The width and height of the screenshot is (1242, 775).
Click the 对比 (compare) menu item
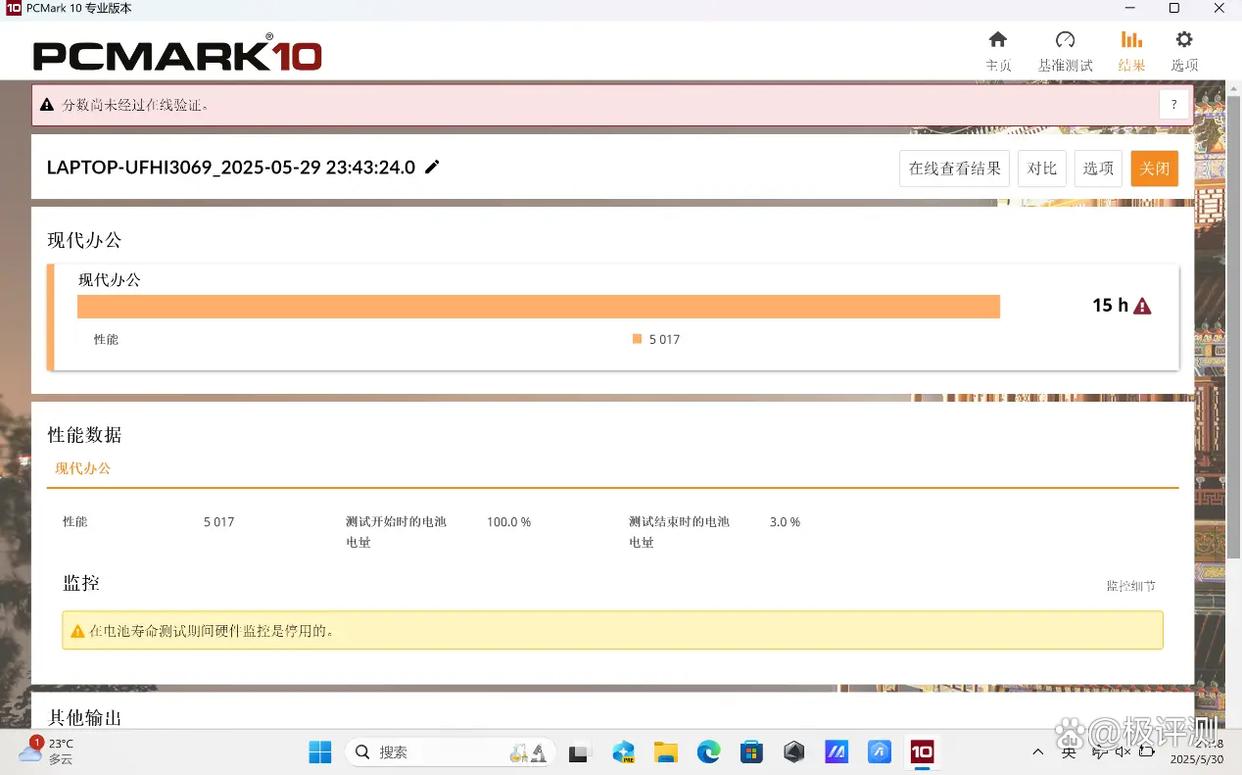pyautogui.click(x=1042, y=168)
